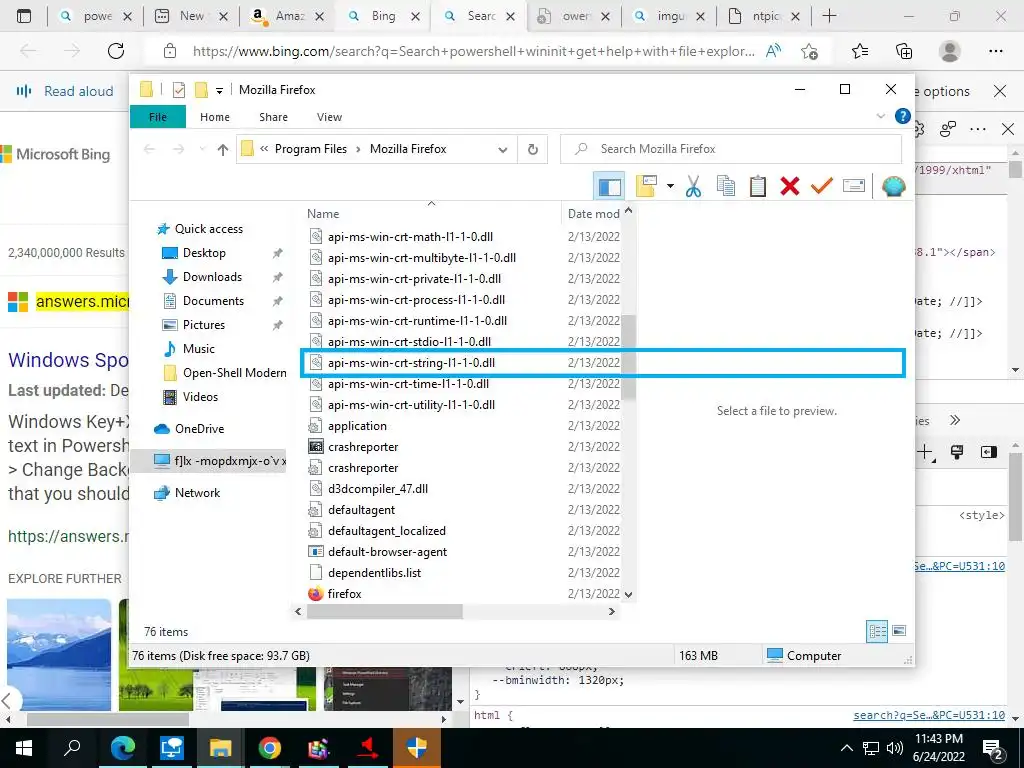
Task: Refresh the Mozilla Firefox folder view
Action: click(532, 150)
